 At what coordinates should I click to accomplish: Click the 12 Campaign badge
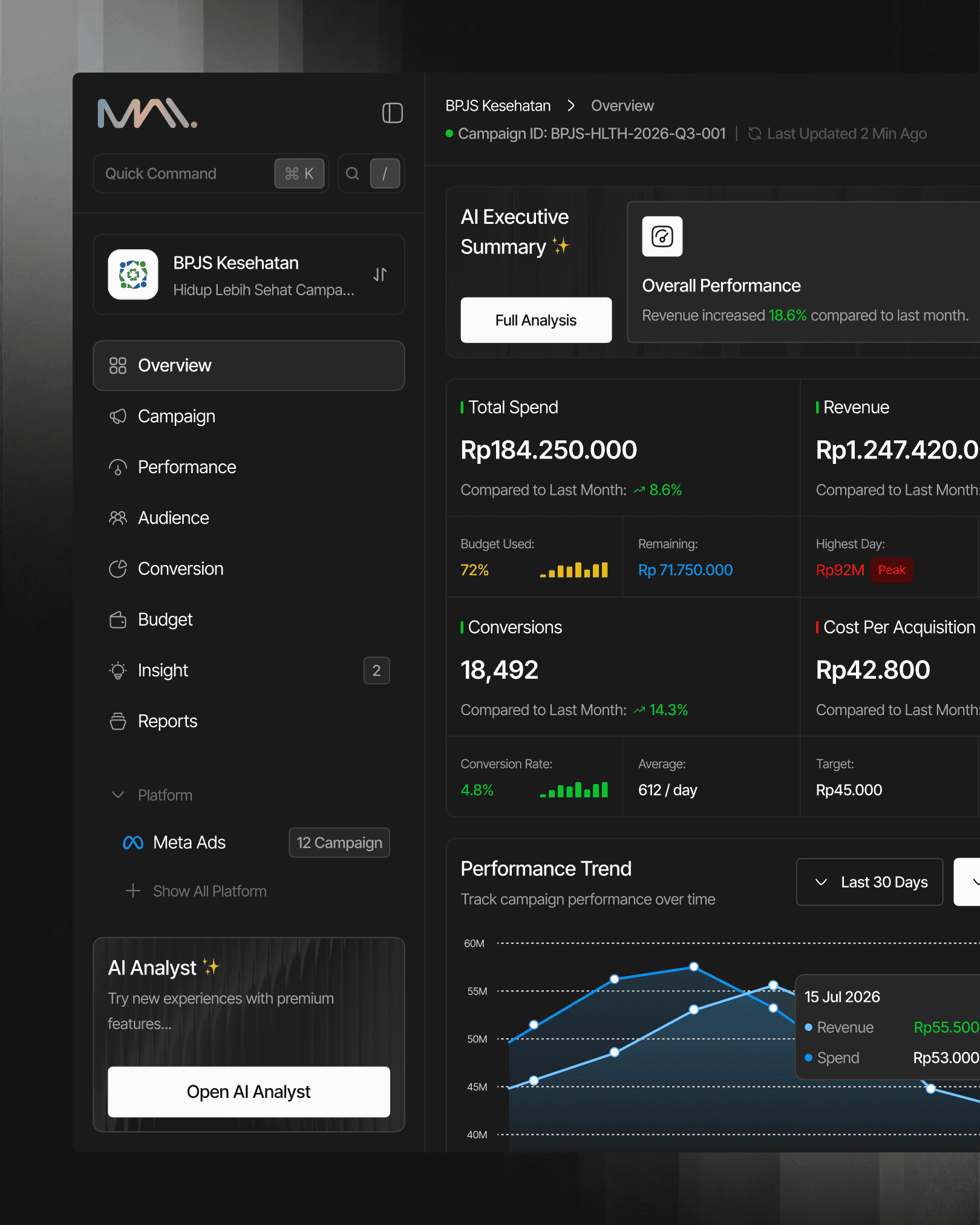pyautogui.click(x=339, y=843)
